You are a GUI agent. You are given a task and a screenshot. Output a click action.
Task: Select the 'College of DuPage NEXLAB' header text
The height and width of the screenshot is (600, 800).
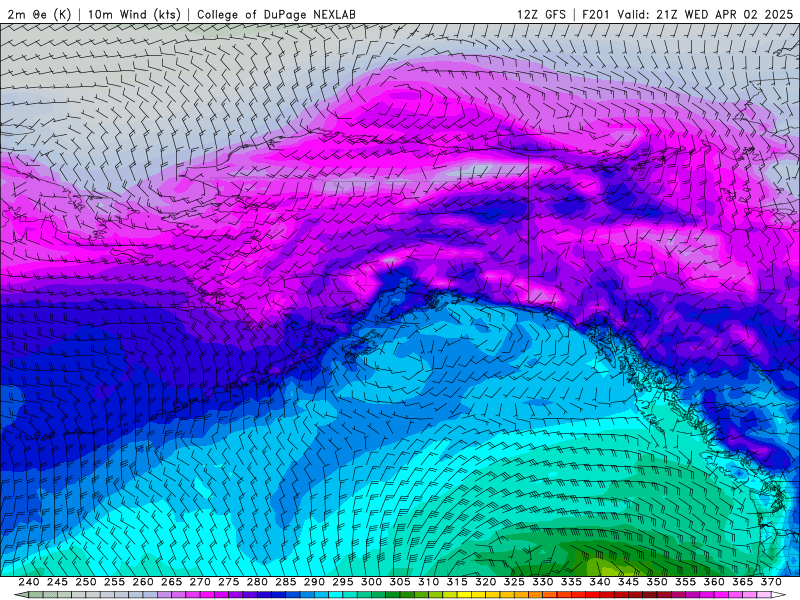point(276,14)
